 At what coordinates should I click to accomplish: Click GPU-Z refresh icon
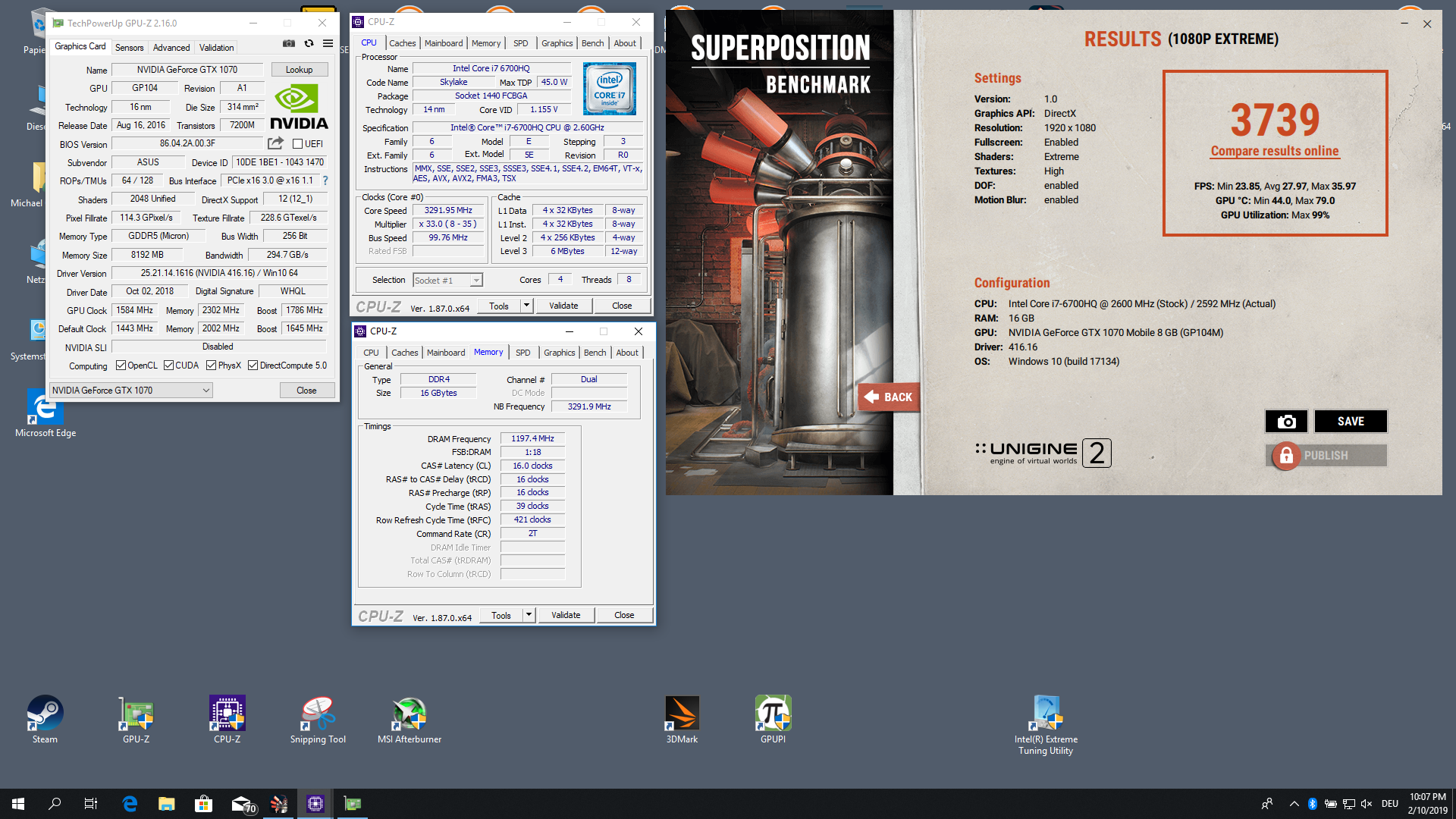pos(309,44)
